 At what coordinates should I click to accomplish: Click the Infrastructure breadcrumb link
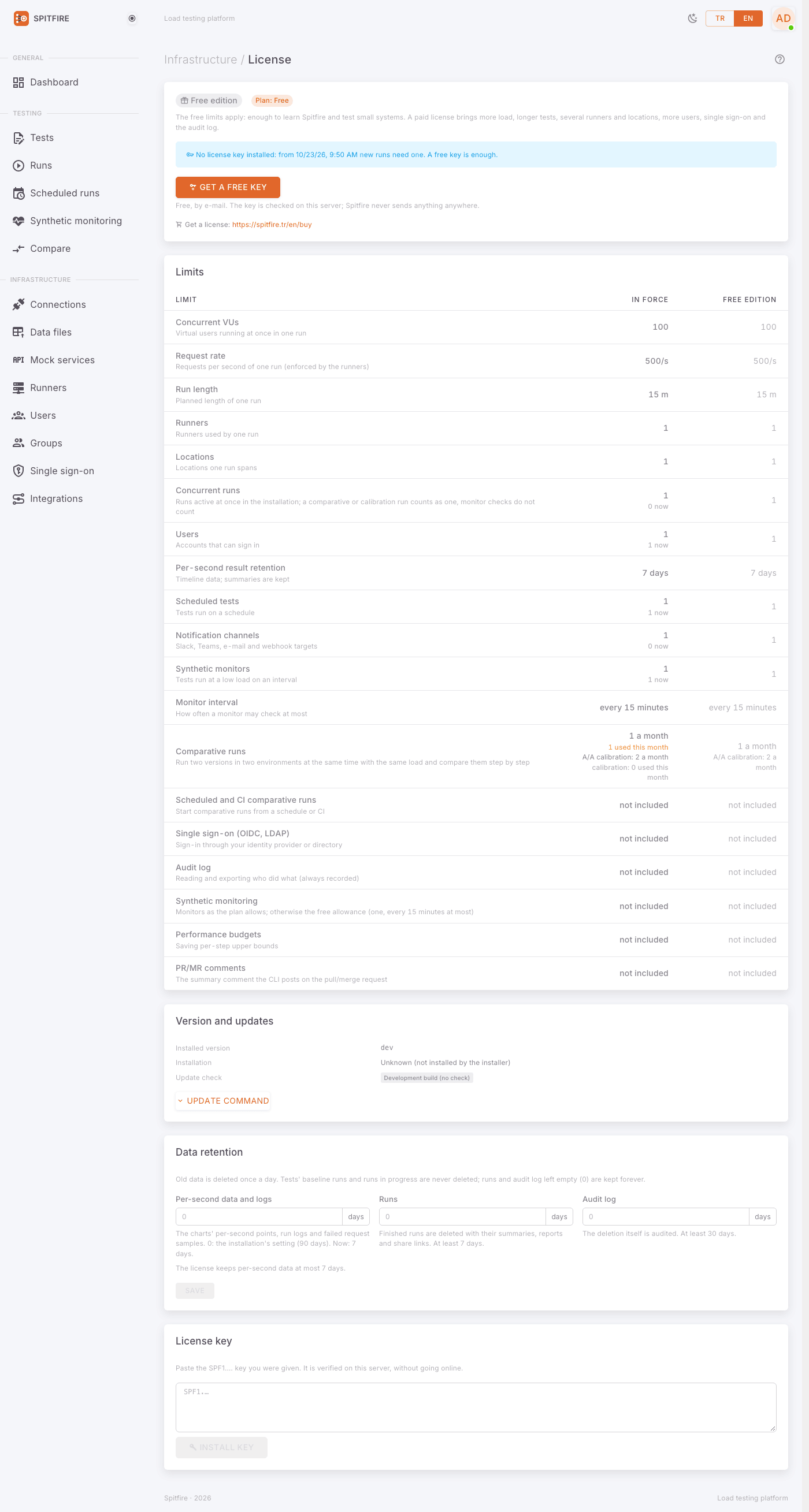[200, 60]
